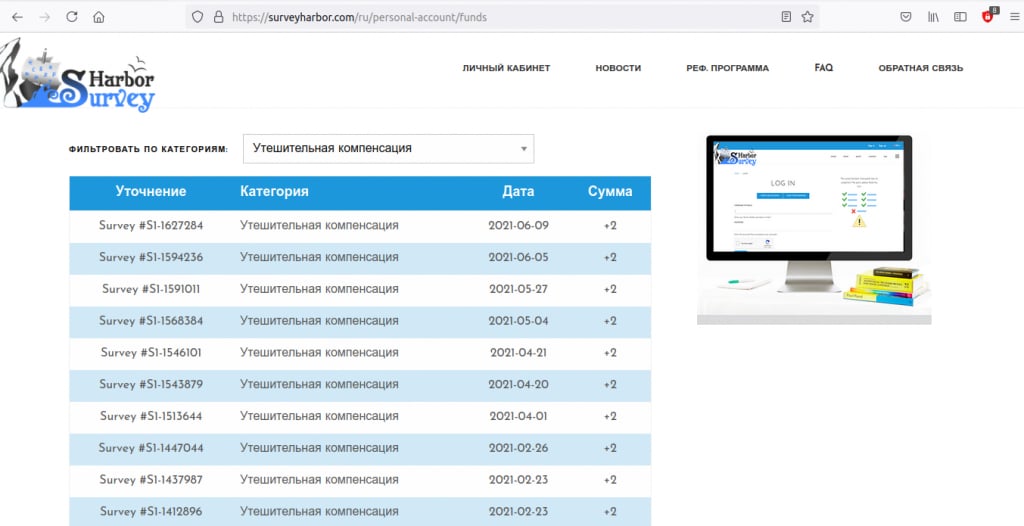Open РЕФ. ПРОГРАММА menu item

tap(728, 68)
